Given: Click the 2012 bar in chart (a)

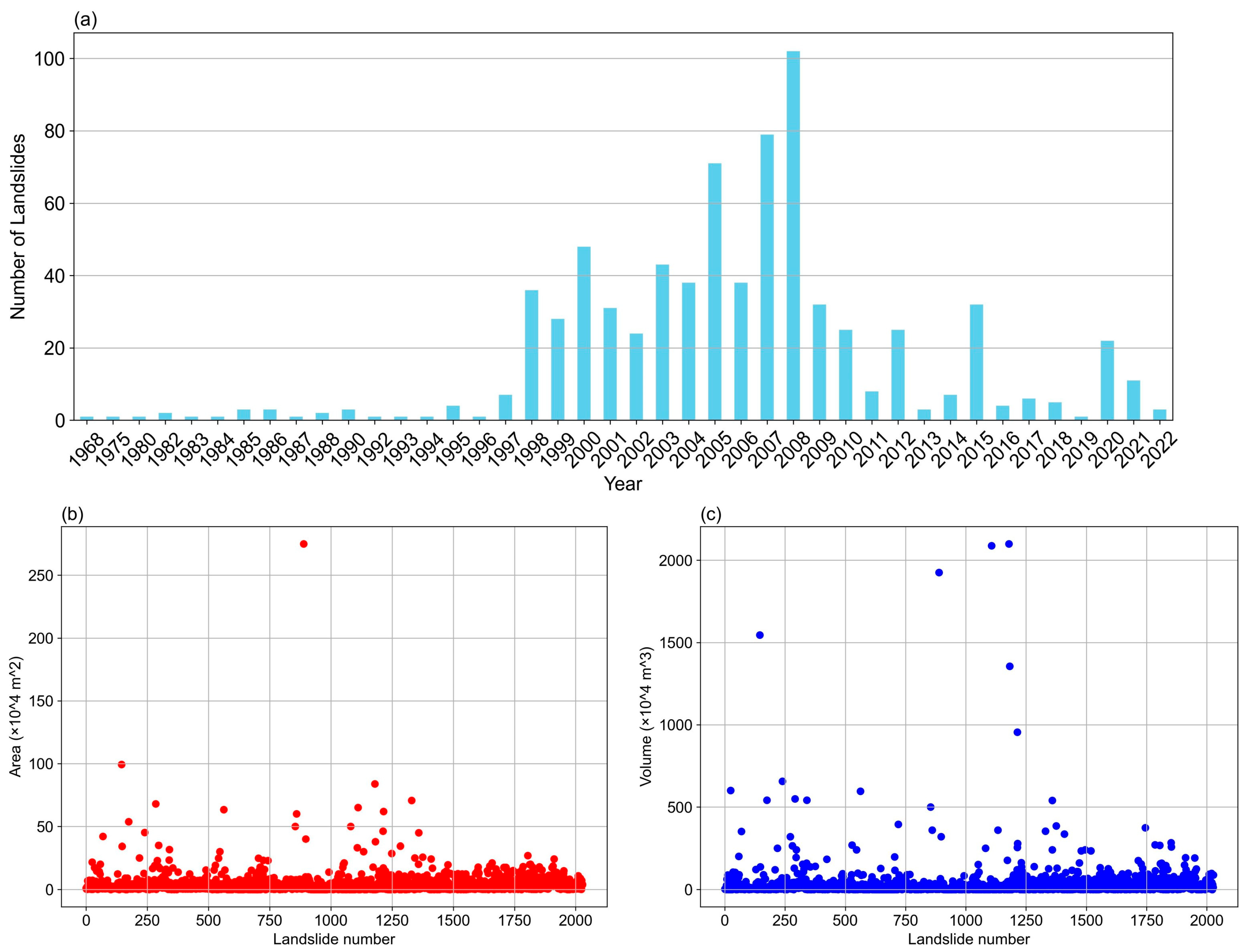Looking at the screenshot, I should [898, 375].
